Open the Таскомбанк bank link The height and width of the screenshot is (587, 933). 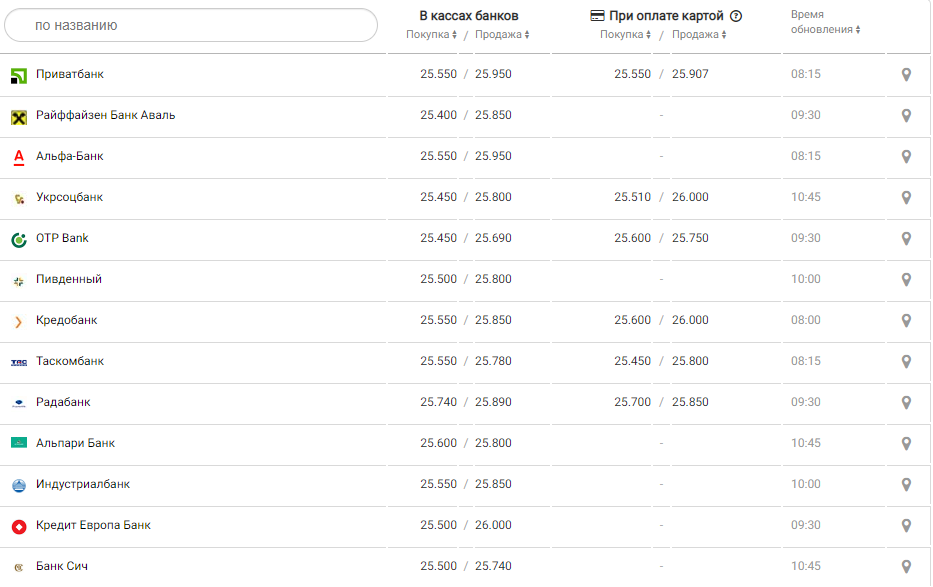click(x=70, y=361)
